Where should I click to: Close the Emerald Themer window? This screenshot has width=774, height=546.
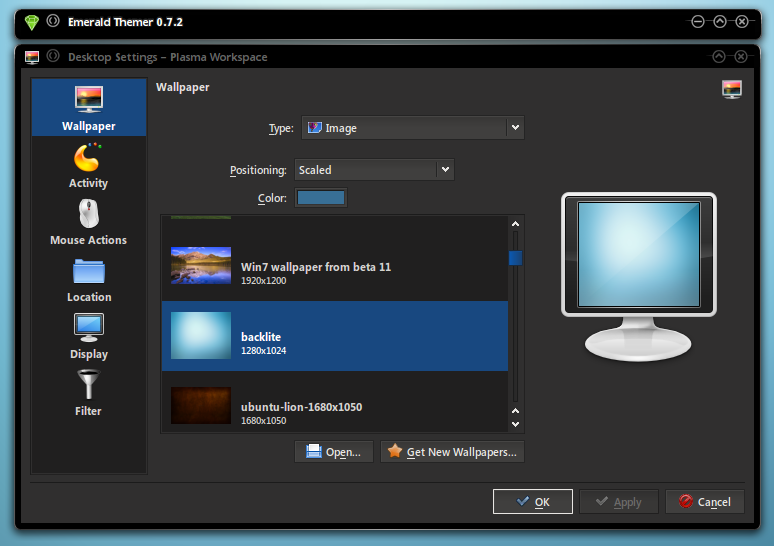pyautogui.click(x=742, y=22)
